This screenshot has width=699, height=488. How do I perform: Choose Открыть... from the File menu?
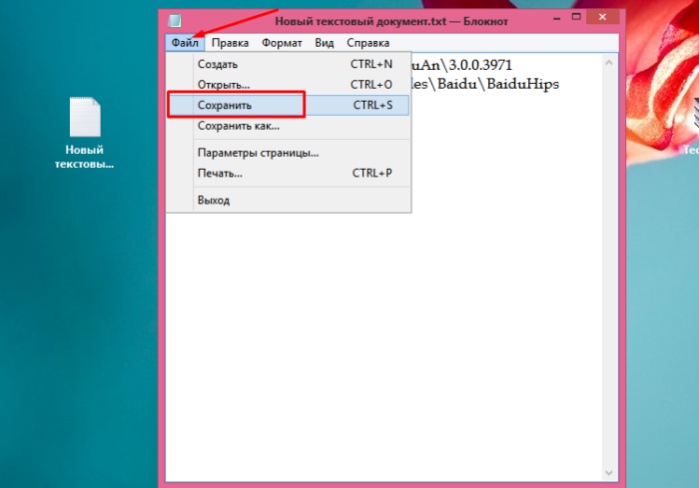point(288,85)
